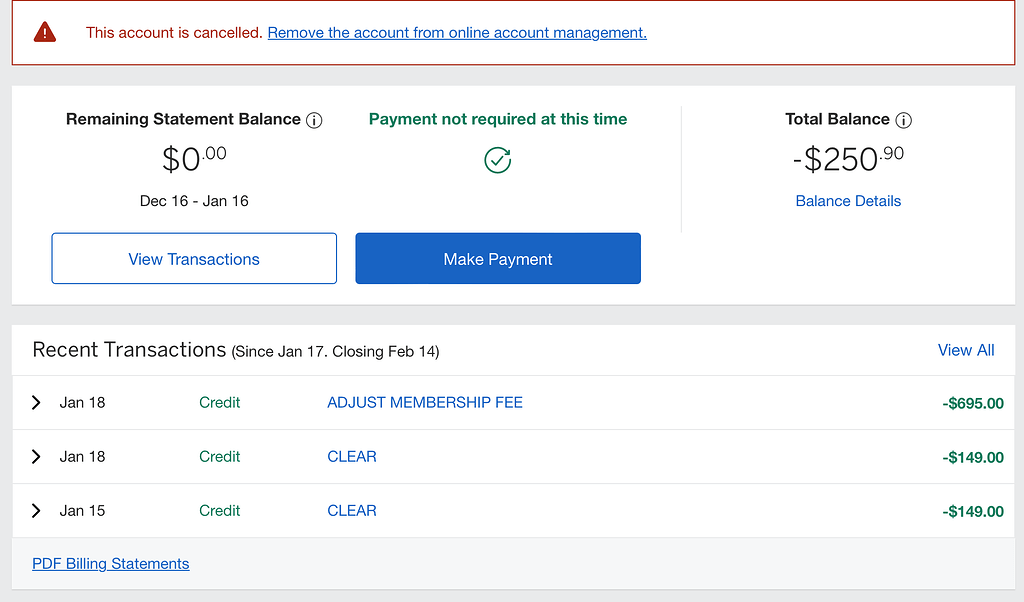Screen dimensions: 1024x602
Task: Click the red warning triangle icon
Action: 44,32
